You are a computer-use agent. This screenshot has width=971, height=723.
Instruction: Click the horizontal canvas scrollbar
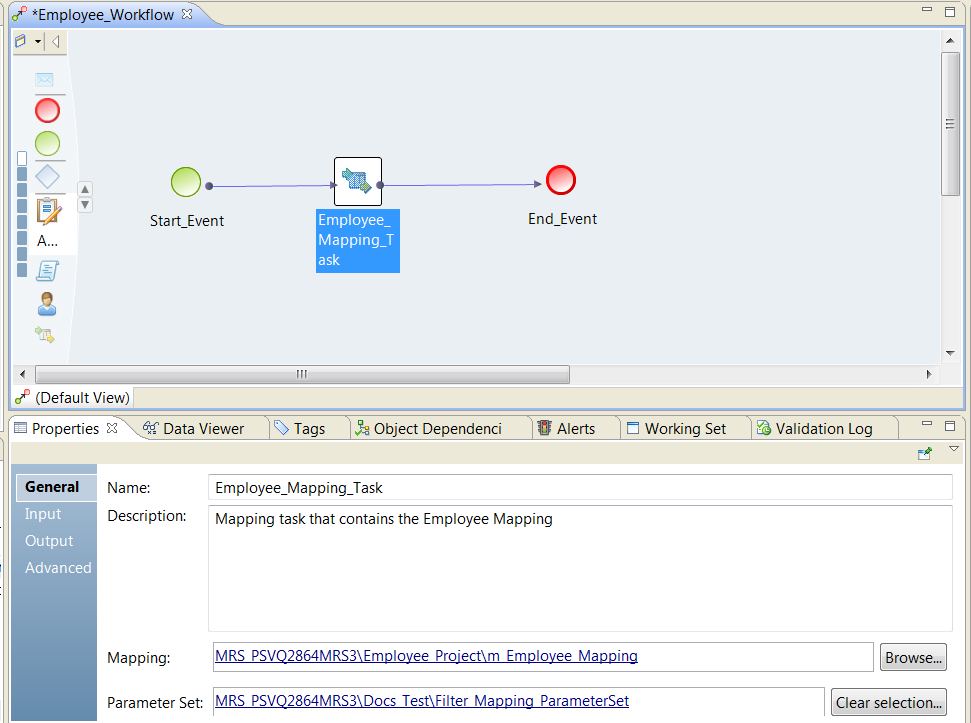point(302,374)
